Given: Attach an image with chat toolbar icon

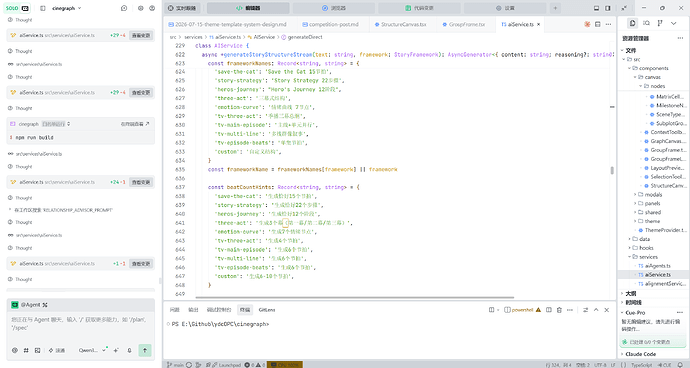Looking at the screenshot, I should click(x=37, y=350).
